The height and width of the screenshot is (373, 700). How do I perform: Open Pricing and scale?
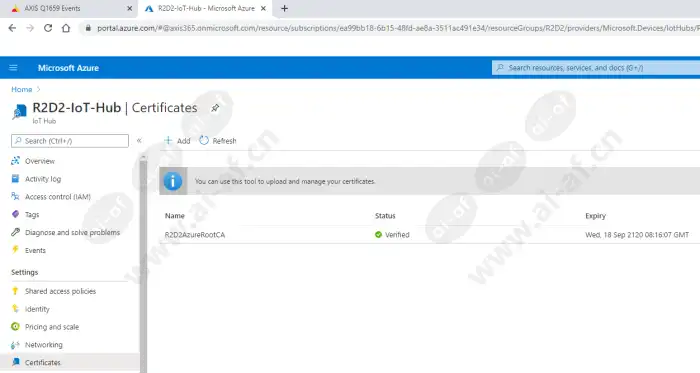coord(52,327)
